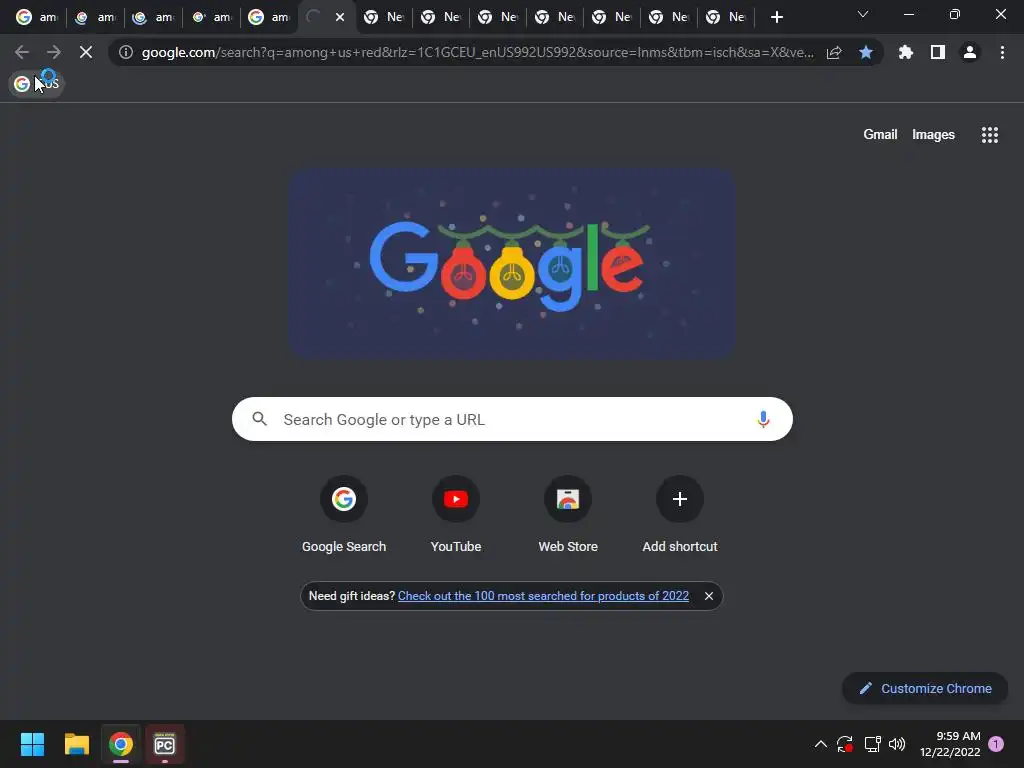Image resolution: width=1024 pixels, height=768 pixels.
Task: Click the holiday Google doodle
Action: point(513,264)
